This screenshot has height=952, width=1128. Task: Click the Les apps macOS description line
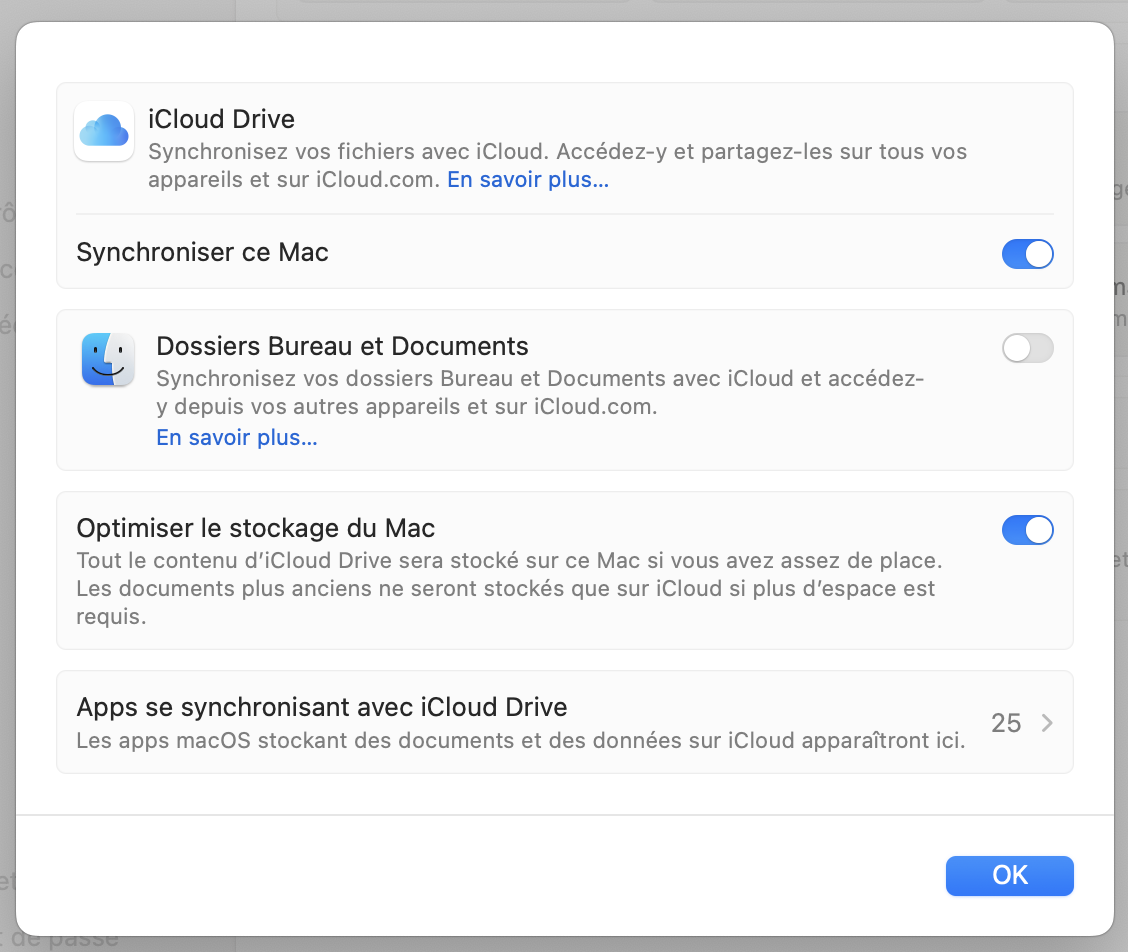[x=520, y=742]
